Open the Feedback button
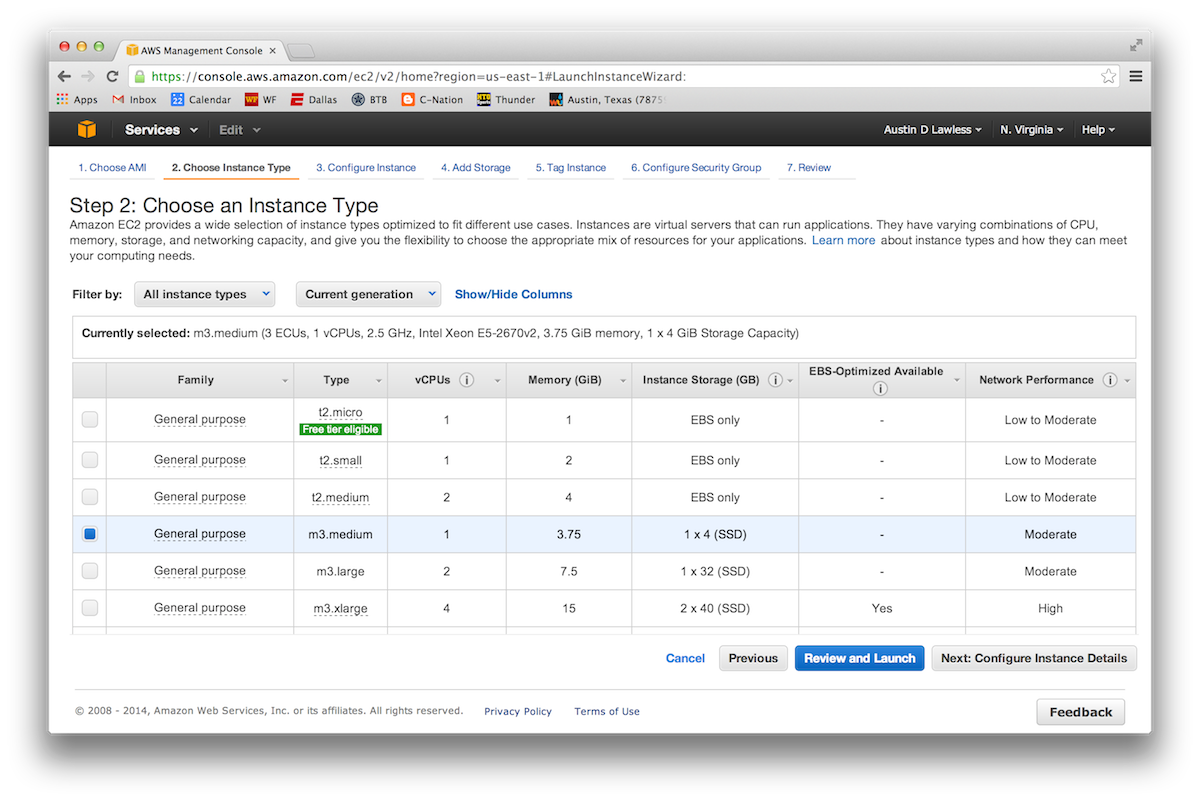The image size is (1200, 801). click(x=1081, y=712)
